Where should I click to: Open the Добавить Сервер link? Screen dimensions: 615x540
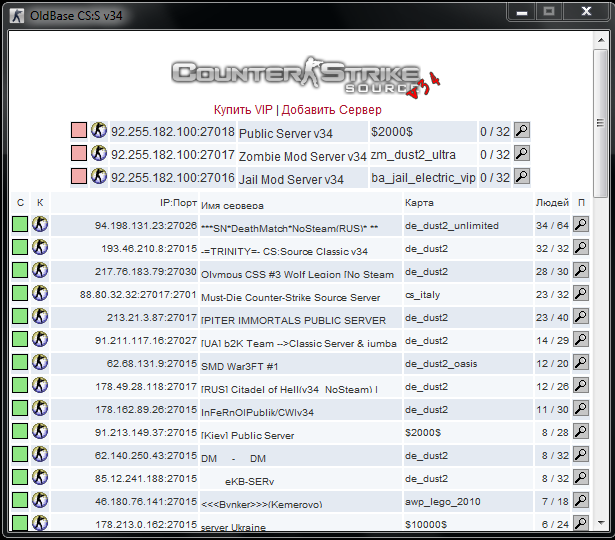coord(331,110)
